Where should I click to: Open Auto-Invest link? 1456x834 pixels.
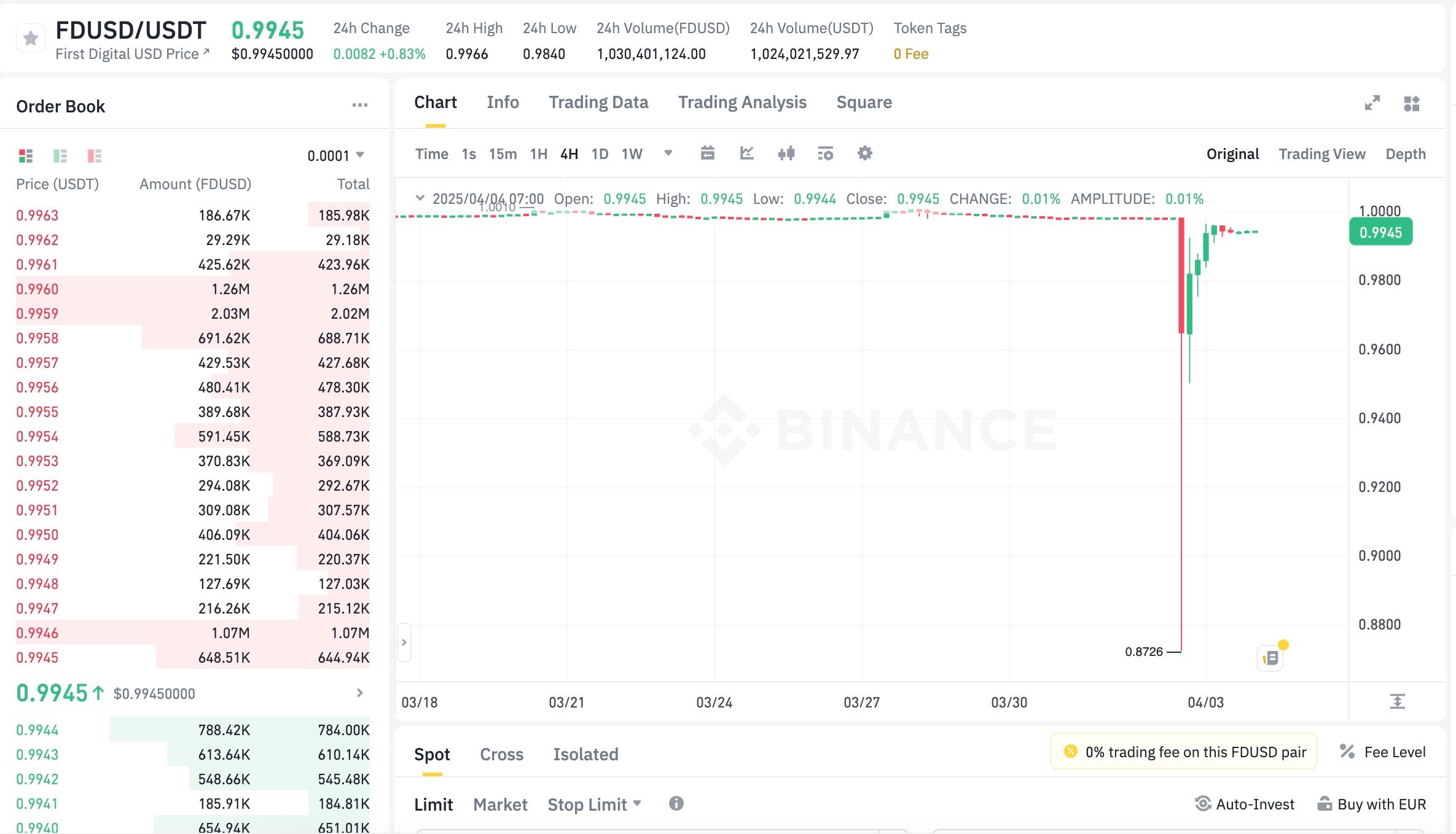click(1245, 804)
